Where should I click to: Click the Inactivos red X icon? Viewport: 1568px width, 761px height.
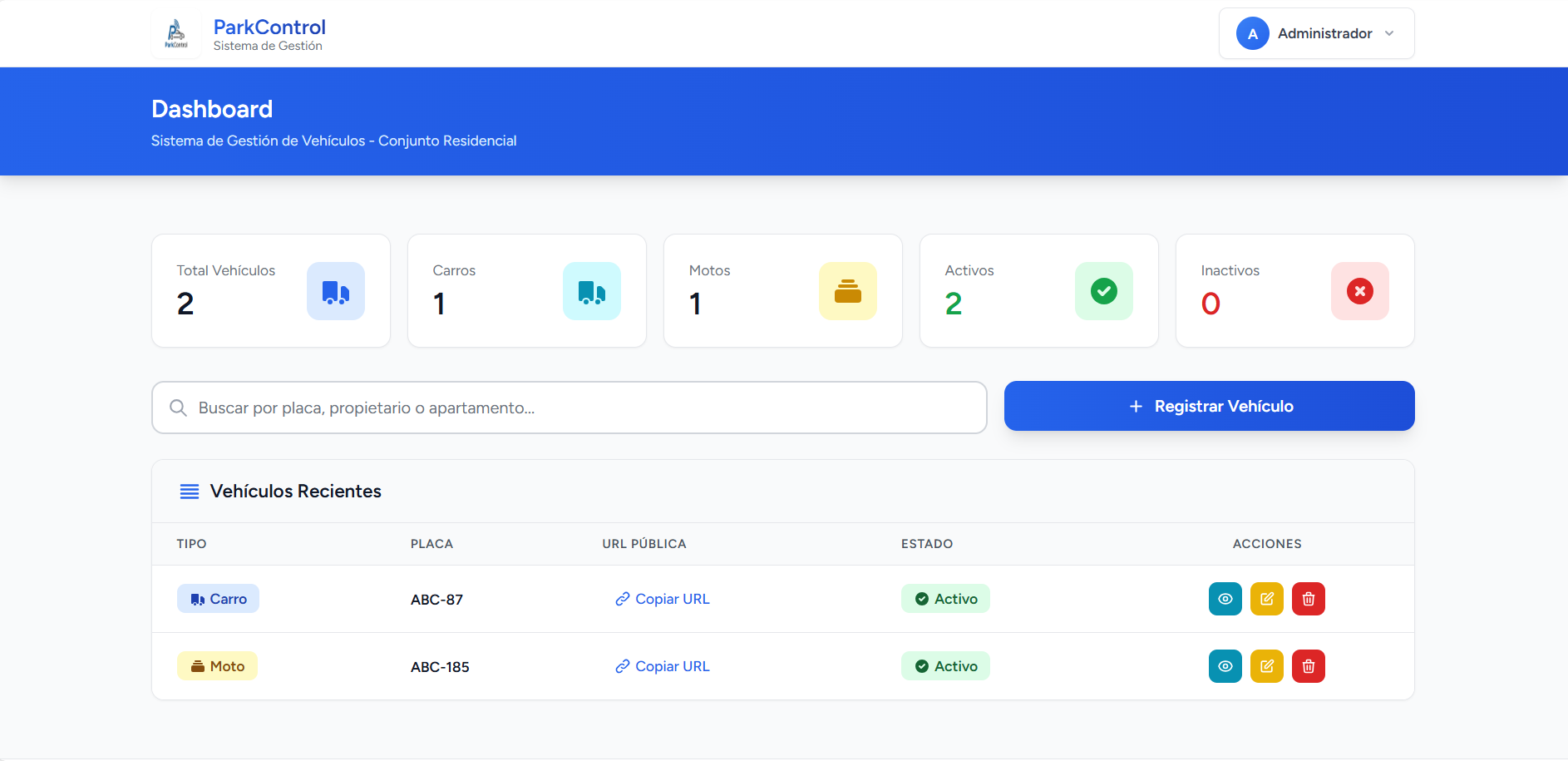[1359, 291]
